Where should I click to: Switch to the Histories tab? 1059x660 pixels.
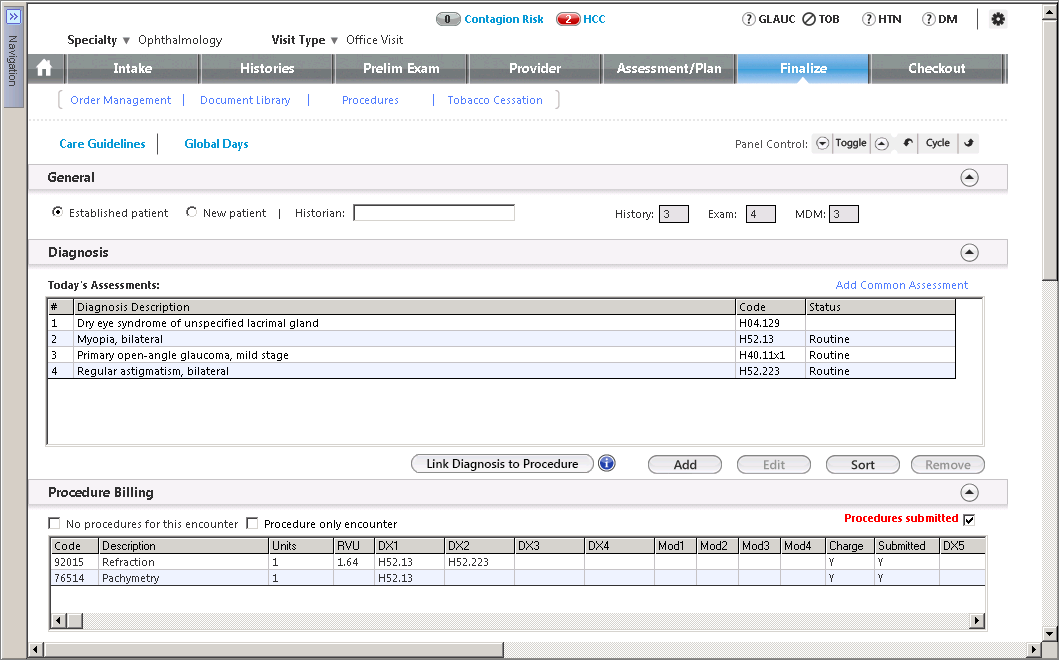coord(267,68)
